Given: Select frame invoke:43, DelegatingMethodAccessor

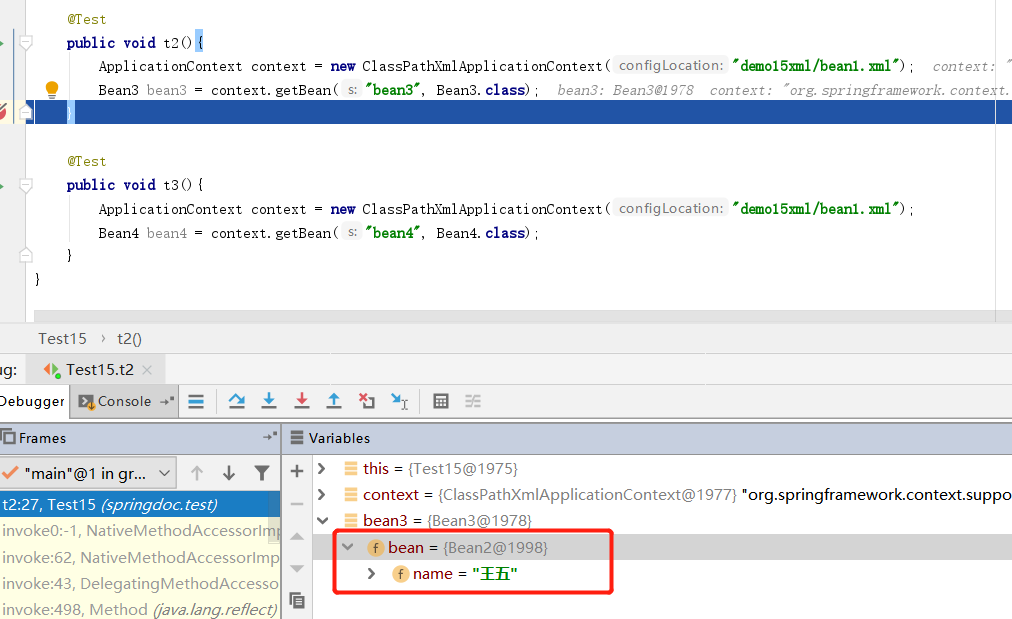Looking at the screenshot, I should 140,583.
